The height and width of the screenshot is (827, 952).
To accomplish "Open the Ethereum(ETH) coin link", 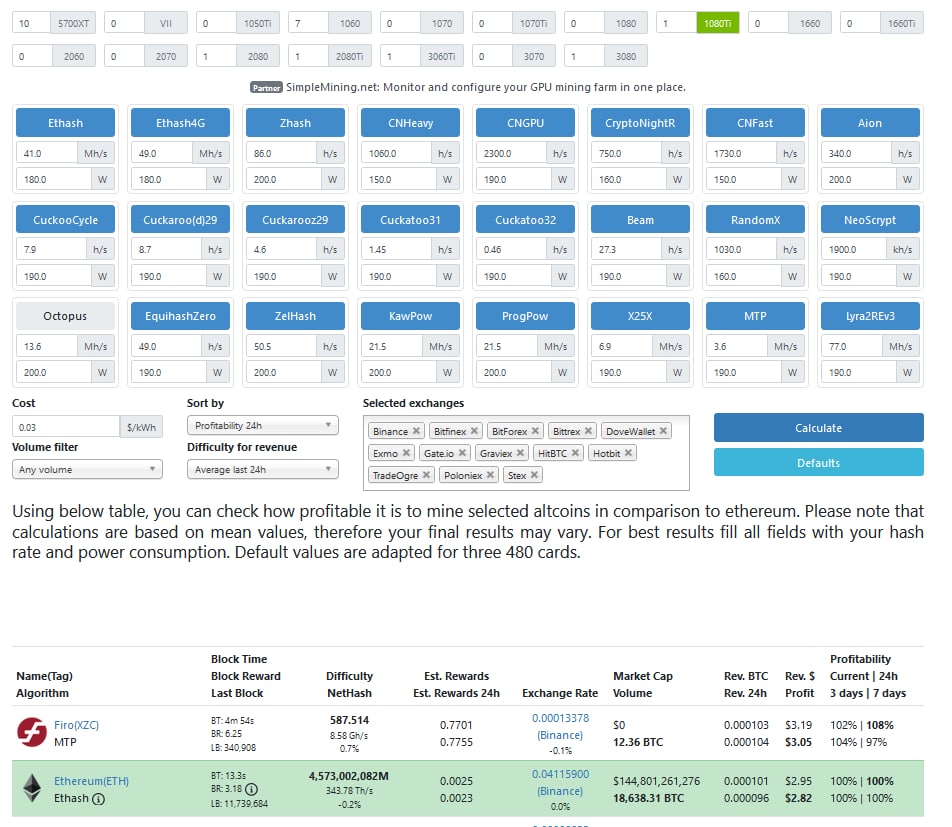I will tap(92, 781).
